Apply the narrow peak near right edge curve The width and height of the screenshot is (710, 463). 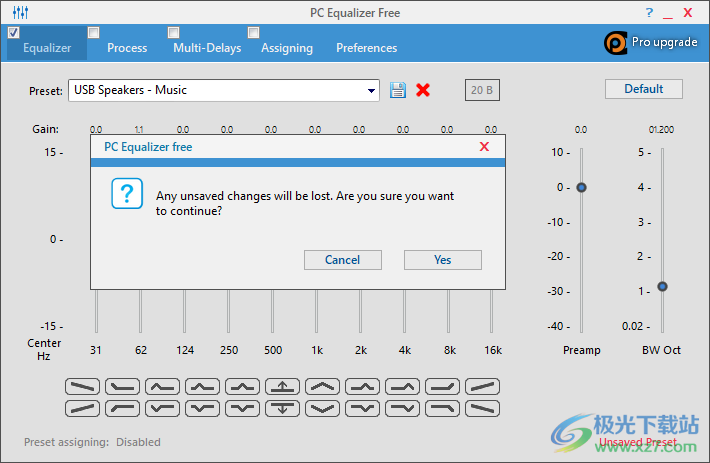pyautogui.click(x=403, y=387)
